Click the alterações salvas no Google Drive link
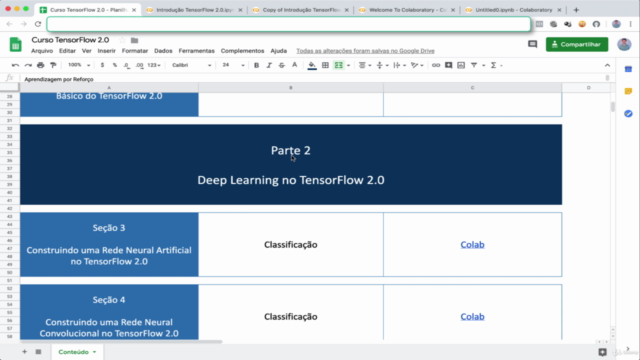The width and height of the screenshot is (640, 360). click(365, 51)
